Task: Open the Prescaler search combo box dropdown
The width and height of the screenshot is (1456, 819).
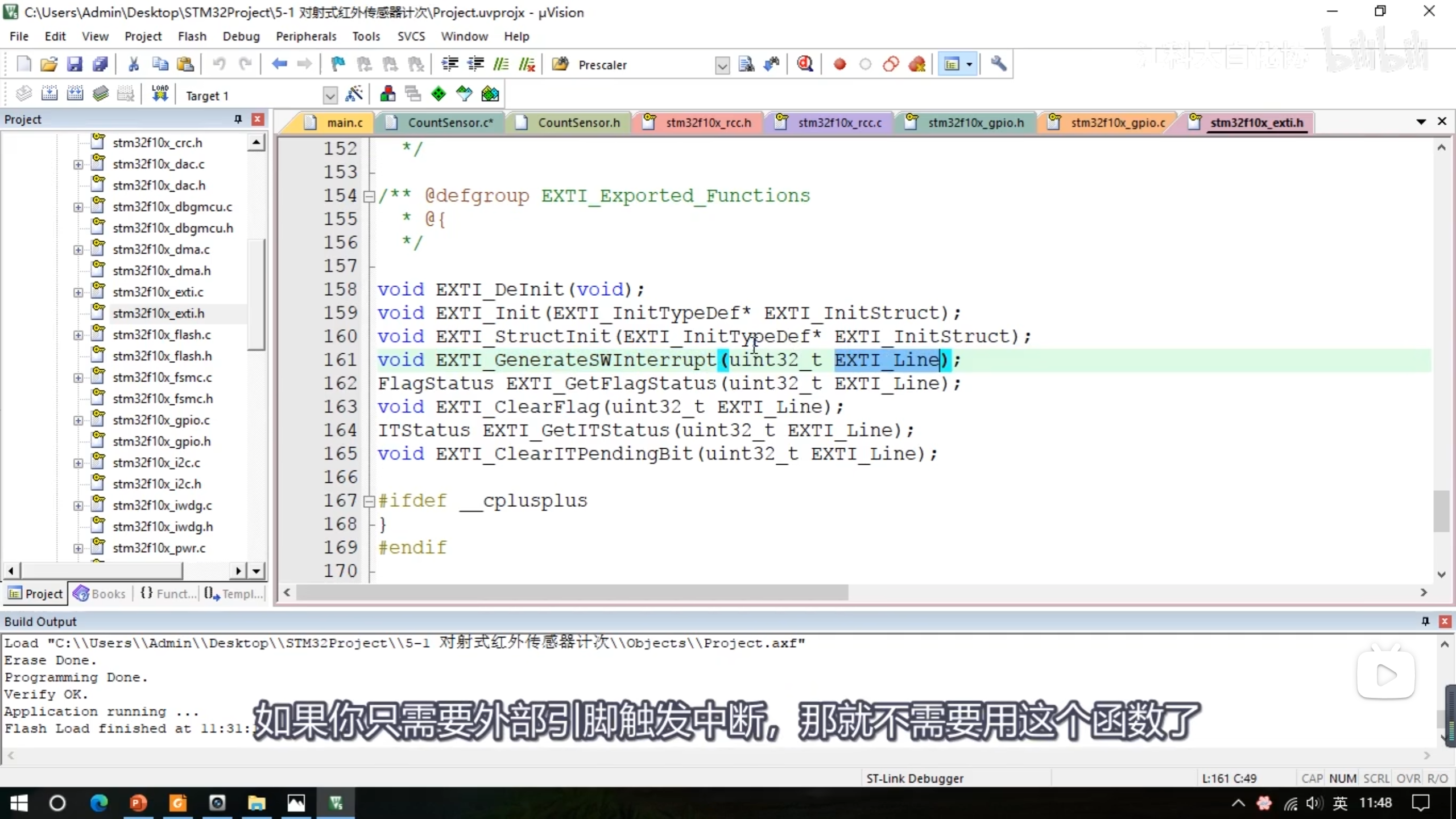Action: click(722, 65)
